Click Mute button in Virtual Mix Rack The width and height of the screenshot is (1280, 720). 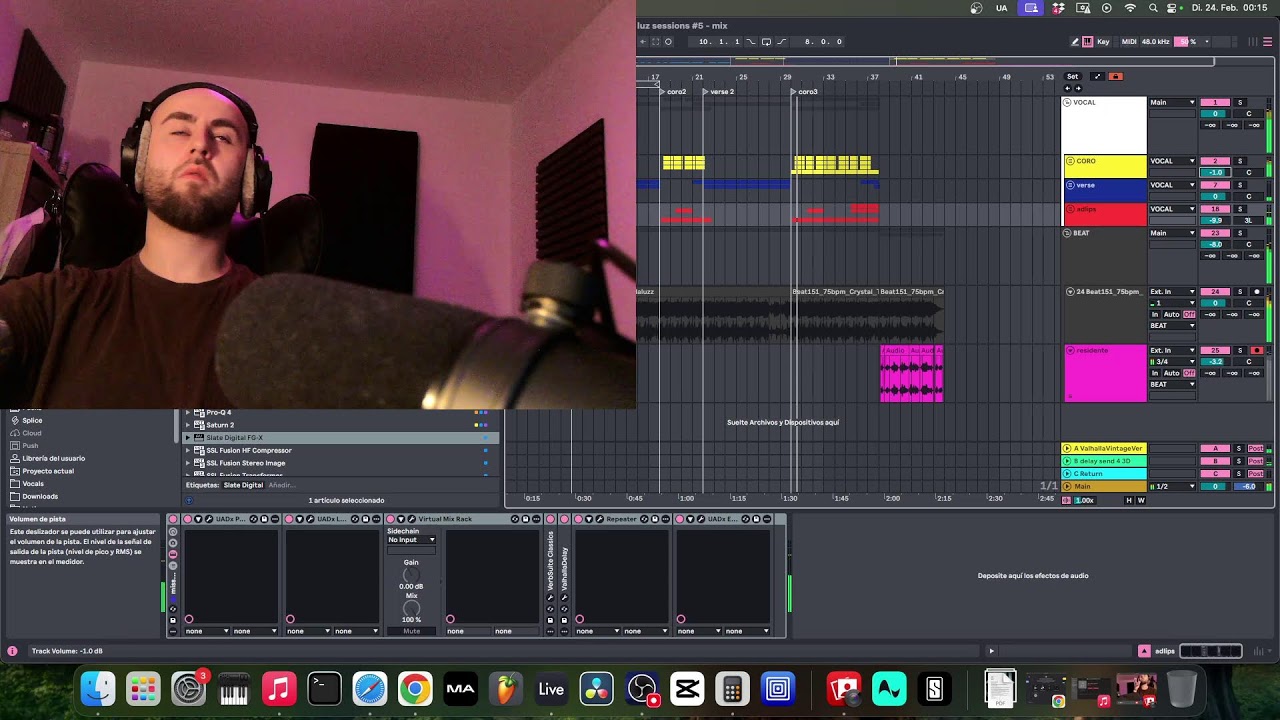[x=411, y=631]
